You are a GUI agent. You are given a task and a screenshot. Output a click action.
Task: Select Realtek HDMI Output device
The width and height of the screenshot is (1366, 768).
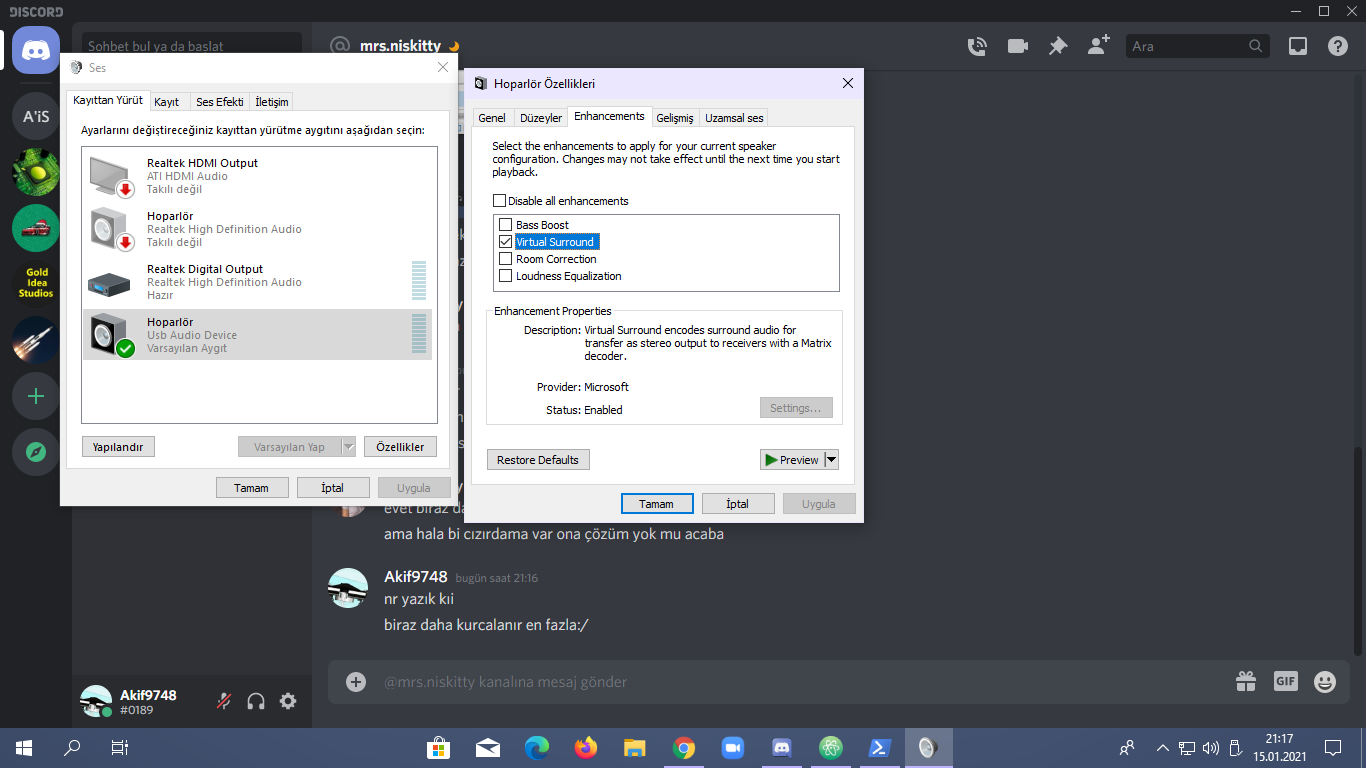pyautogui.click(x=258, y=176)
